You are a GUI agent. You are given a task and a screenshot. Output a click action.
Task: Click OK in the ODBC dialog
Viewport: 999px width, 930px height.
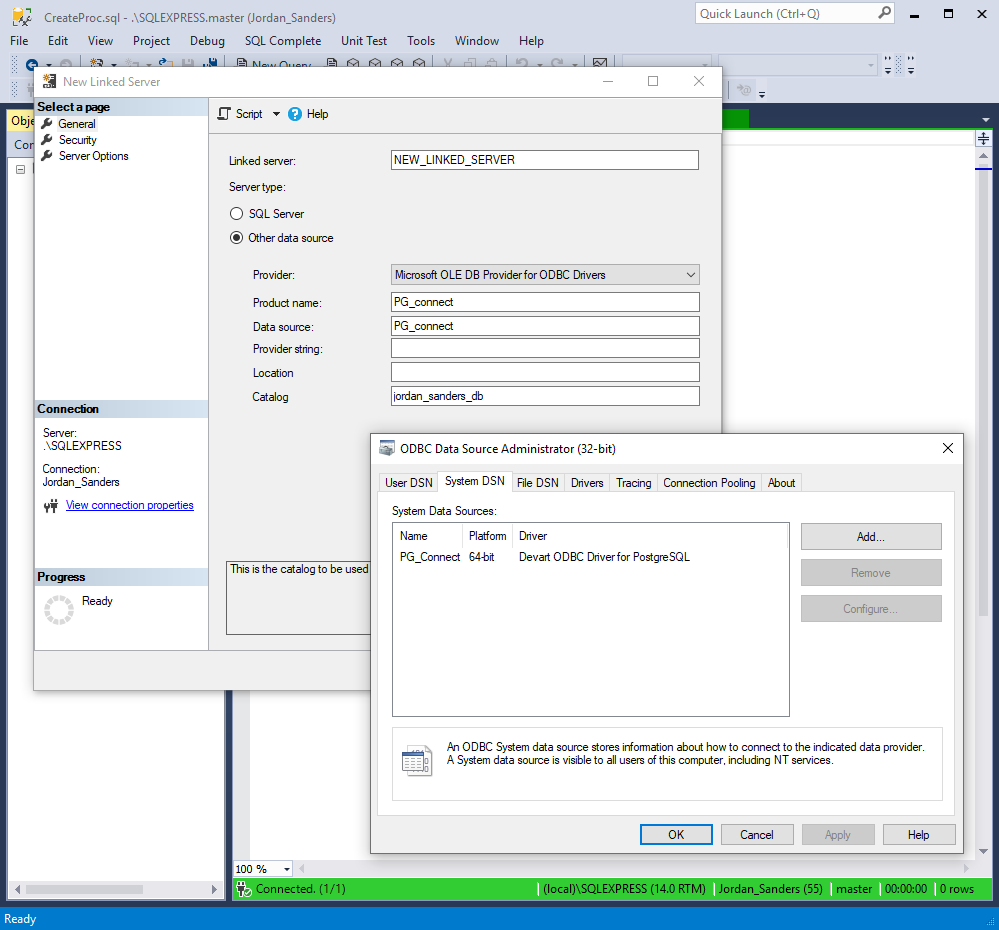[x=676, y=834]
